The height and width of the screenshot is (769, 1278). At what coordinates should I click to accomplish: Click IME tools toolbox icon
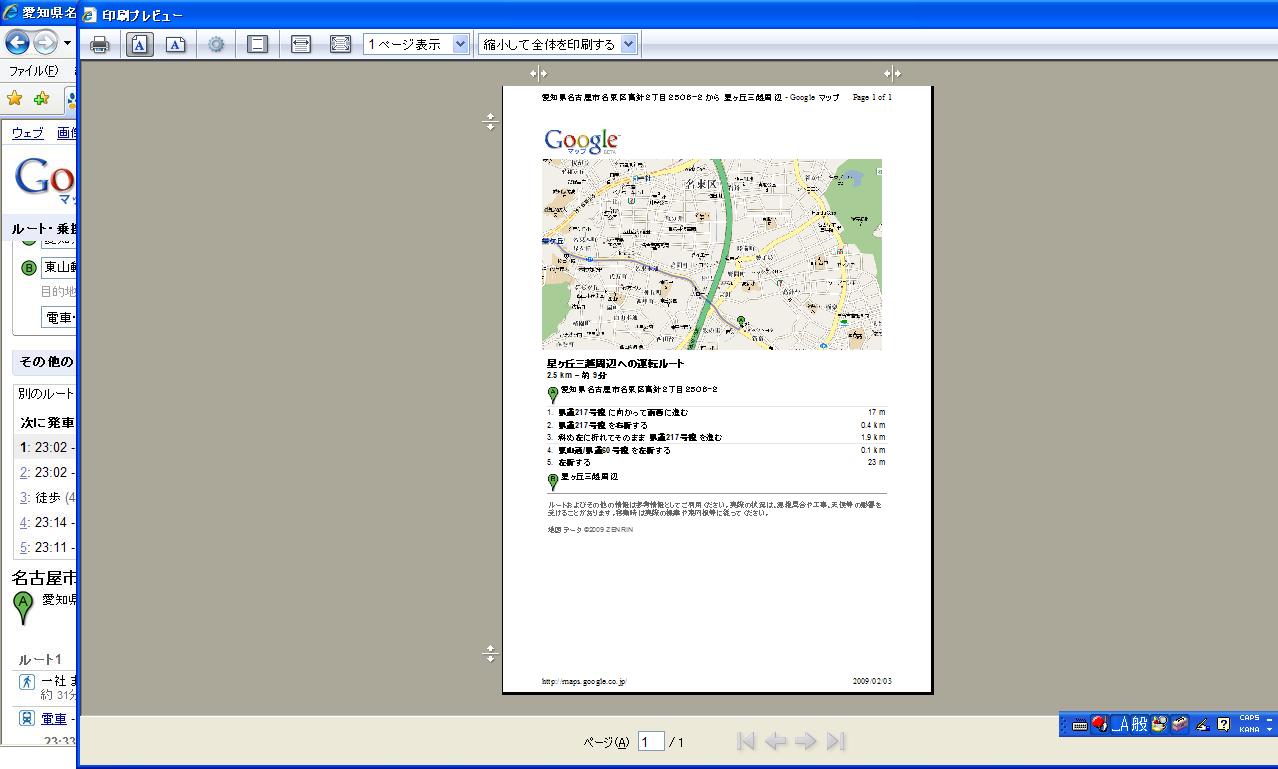(x=1180, y=724)
